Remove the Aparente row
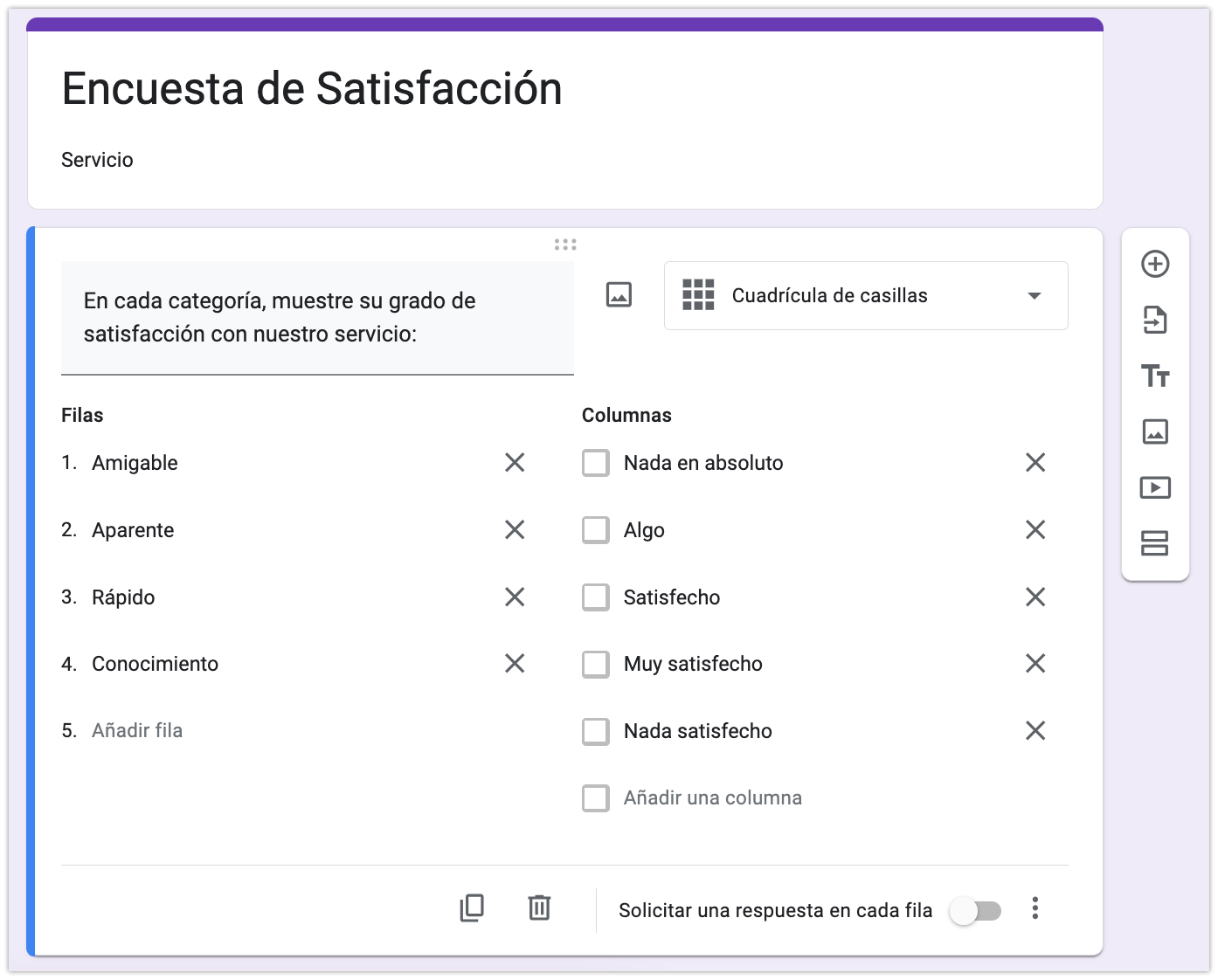Viewport: 1218px width, 980px height. coord(515,529)
